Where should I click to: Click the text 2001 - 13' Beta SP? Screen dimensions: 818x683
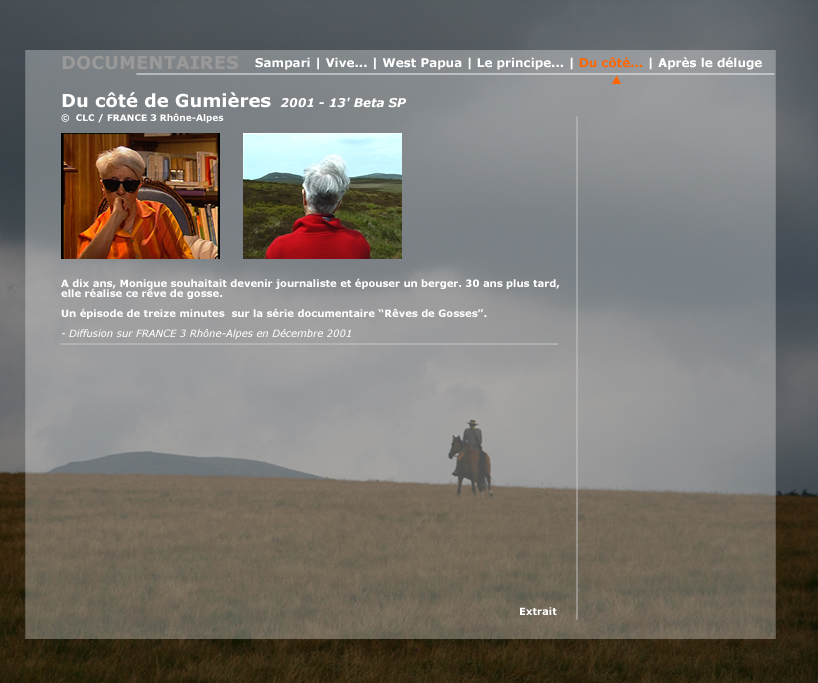point(343,103)
